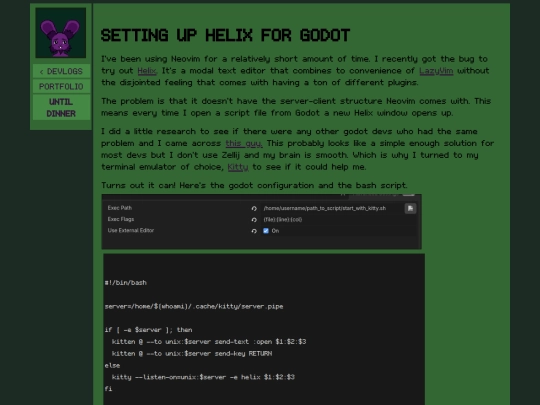This screenshot has height=405, width=540.
Task: Click the kitty --listen-on helix line
Action: [203, 377]
